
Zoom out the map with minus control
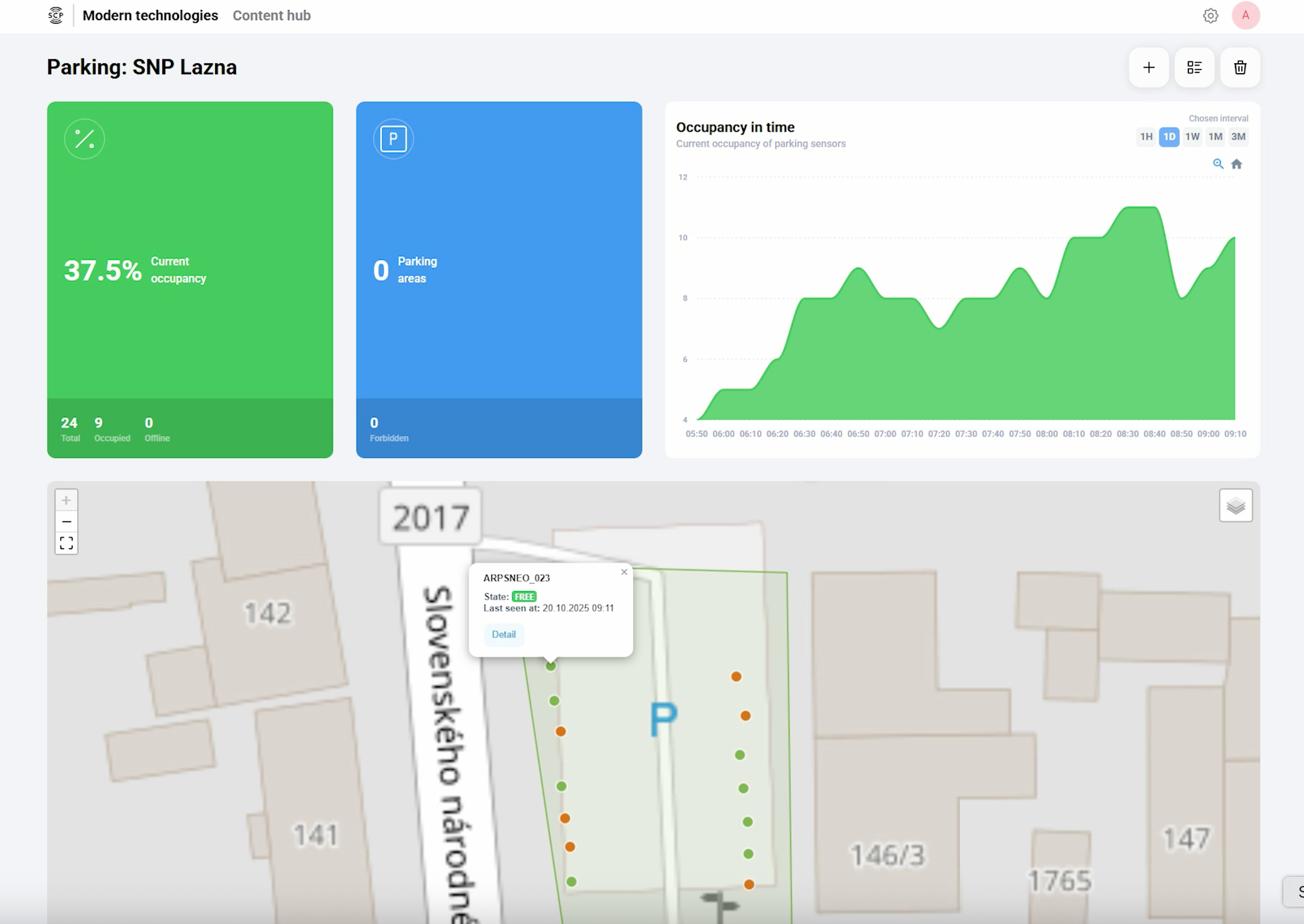66,521
